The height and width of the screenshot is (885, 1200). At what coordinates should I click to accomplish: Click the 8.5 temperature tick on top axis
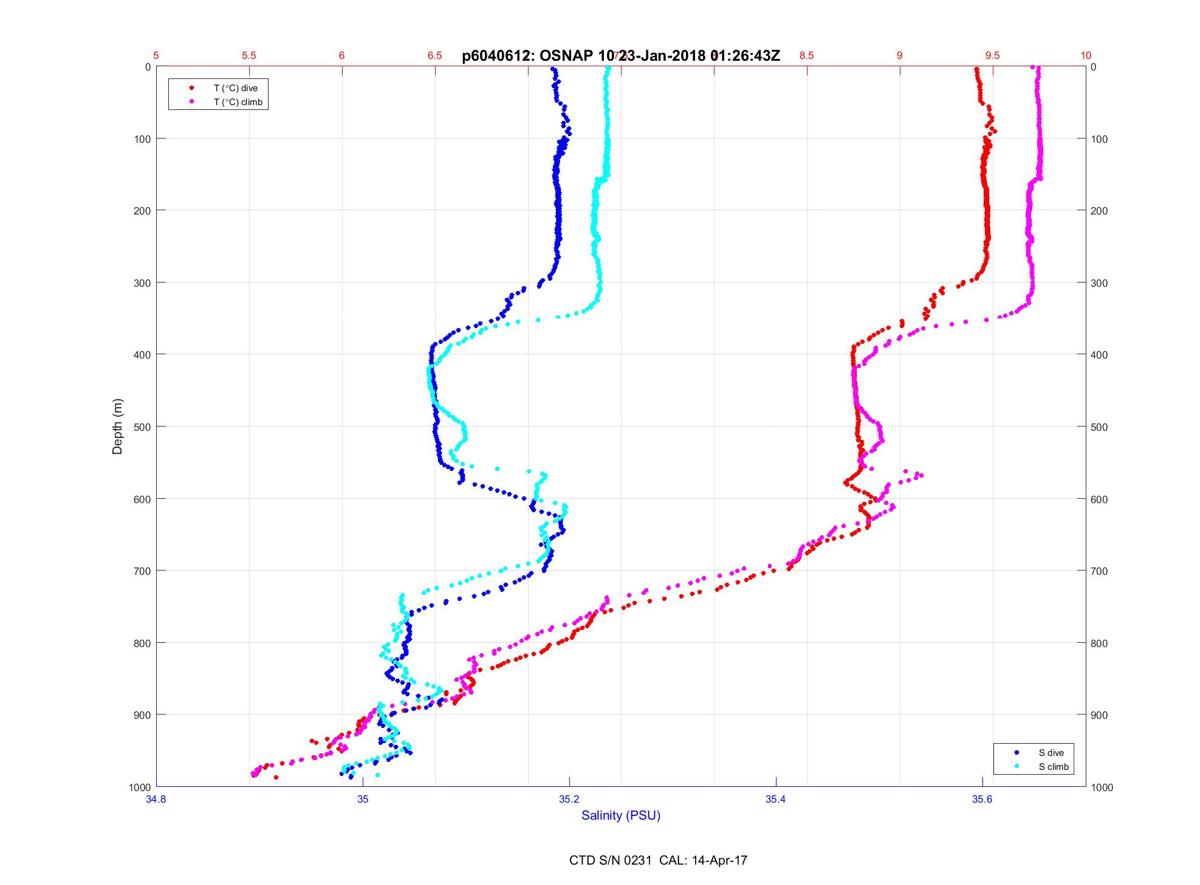click(806, 56)
